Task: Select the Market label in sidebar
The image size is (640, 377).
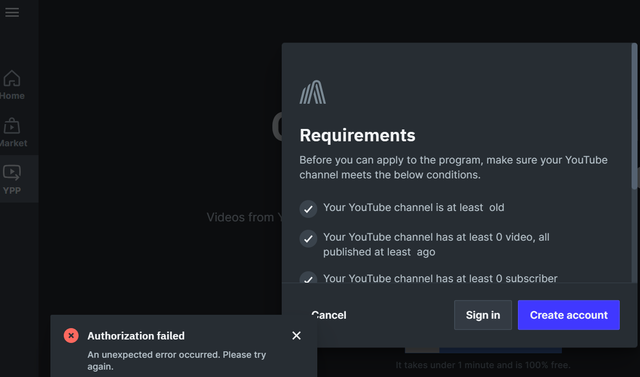Action: coord(13,143)
